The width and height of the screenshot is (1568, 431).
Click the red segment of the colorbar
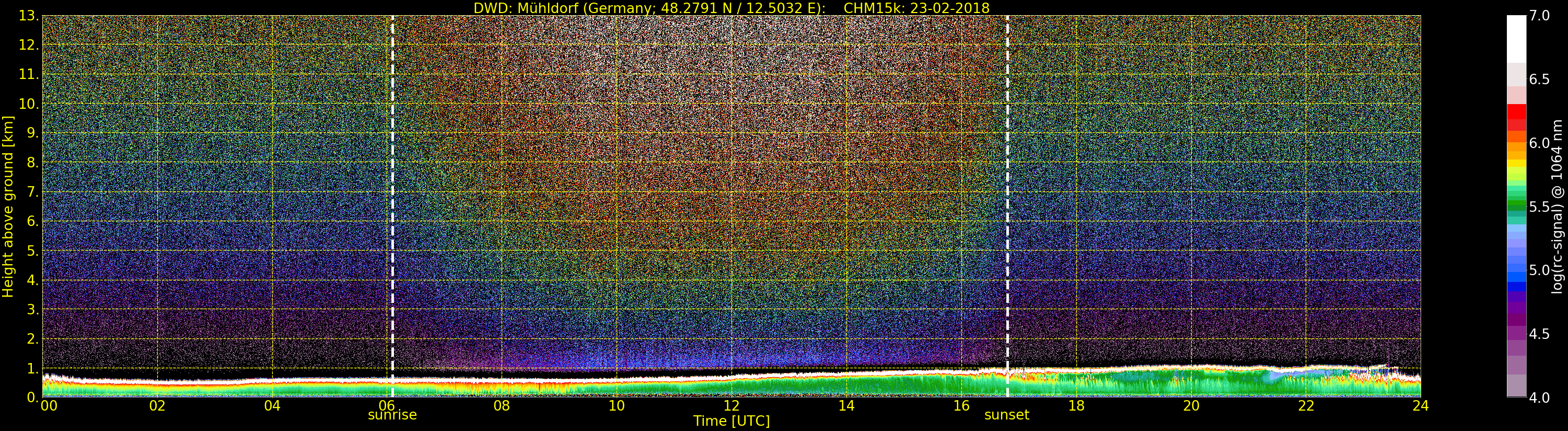[x=1516, y=111]
